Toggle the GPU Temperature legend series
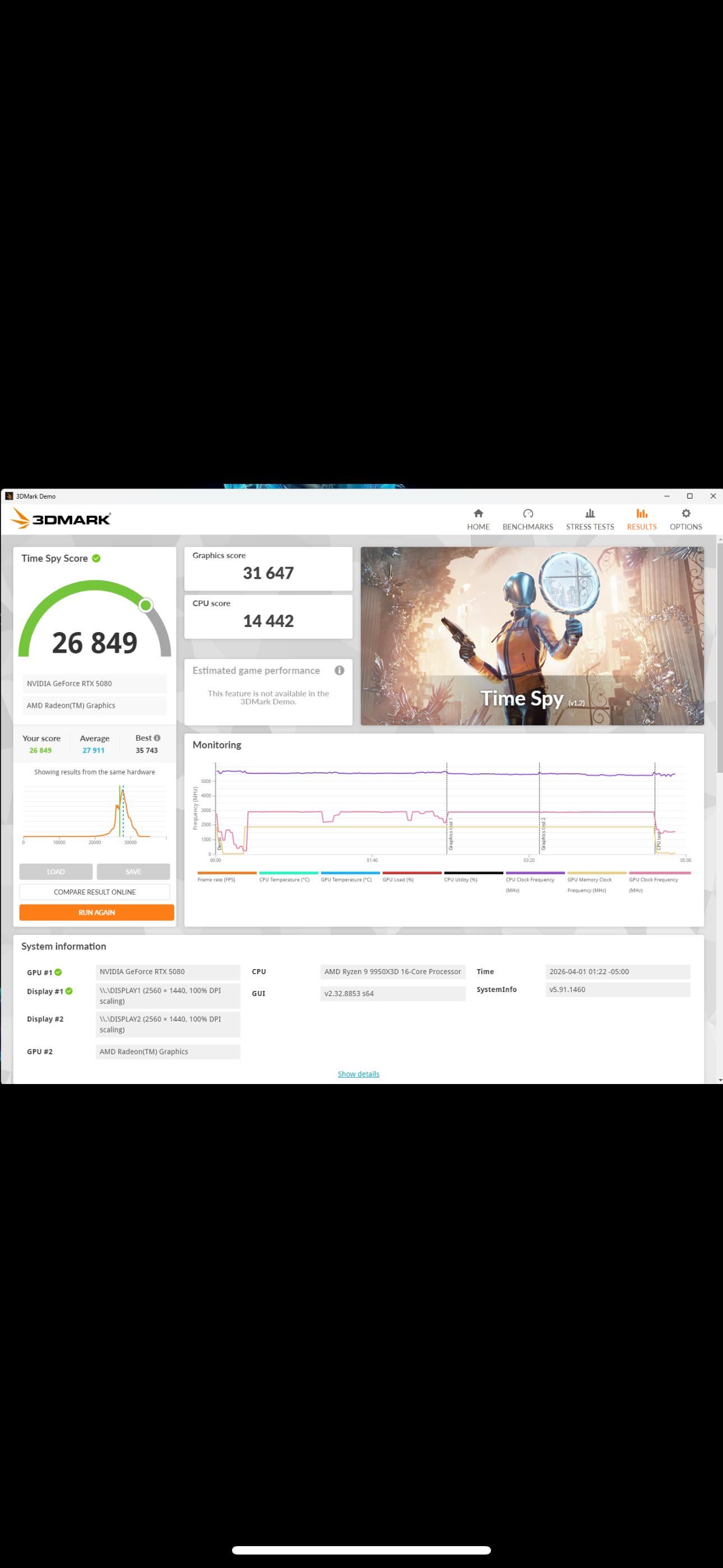723x1568 pixels. (x=346, y=879)
